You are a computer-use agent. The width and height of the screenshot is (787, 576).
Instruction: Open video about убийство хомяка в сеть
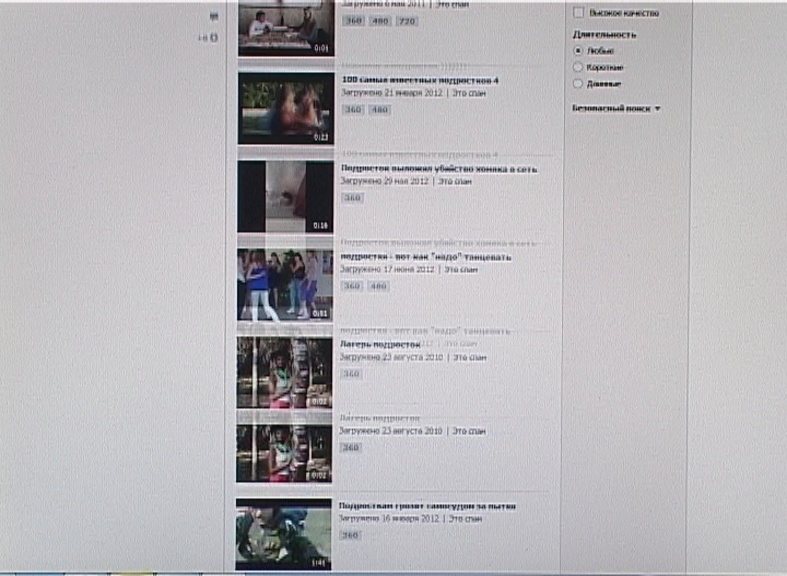439,169
